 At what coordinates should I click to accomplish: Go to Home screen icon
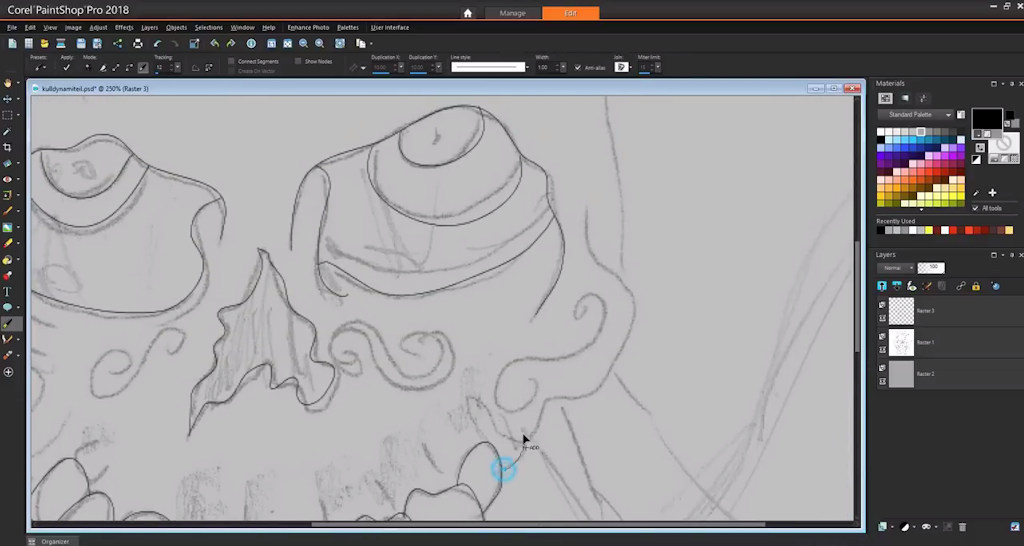point(468,13)
